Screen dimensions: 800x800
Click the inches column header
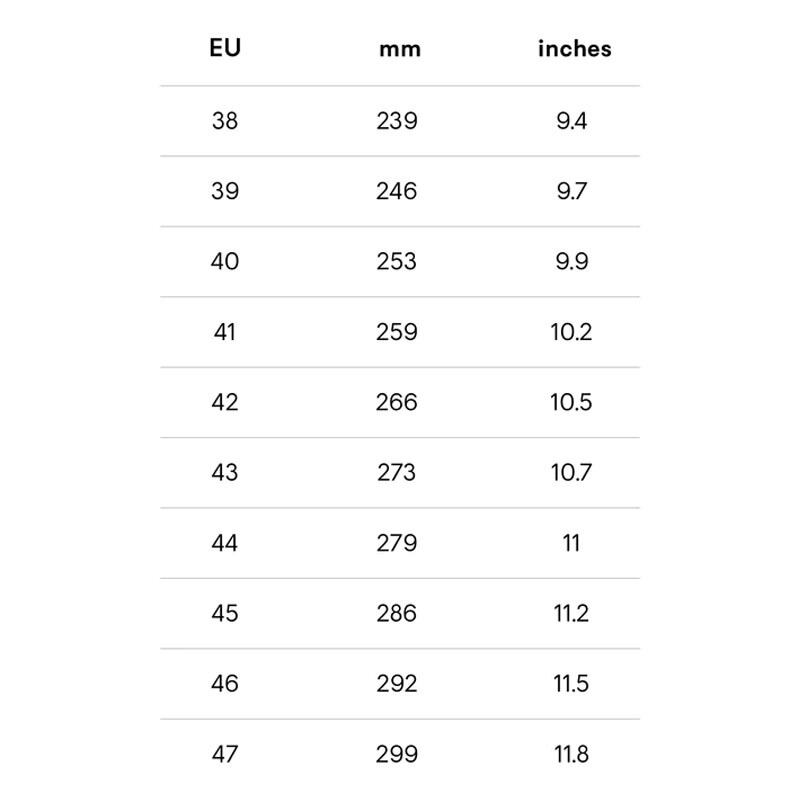[x=574, y=48]
